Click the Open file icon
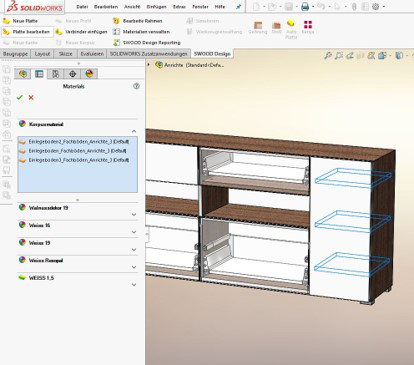This screenshot has width=414, height=365. (273, 7)
